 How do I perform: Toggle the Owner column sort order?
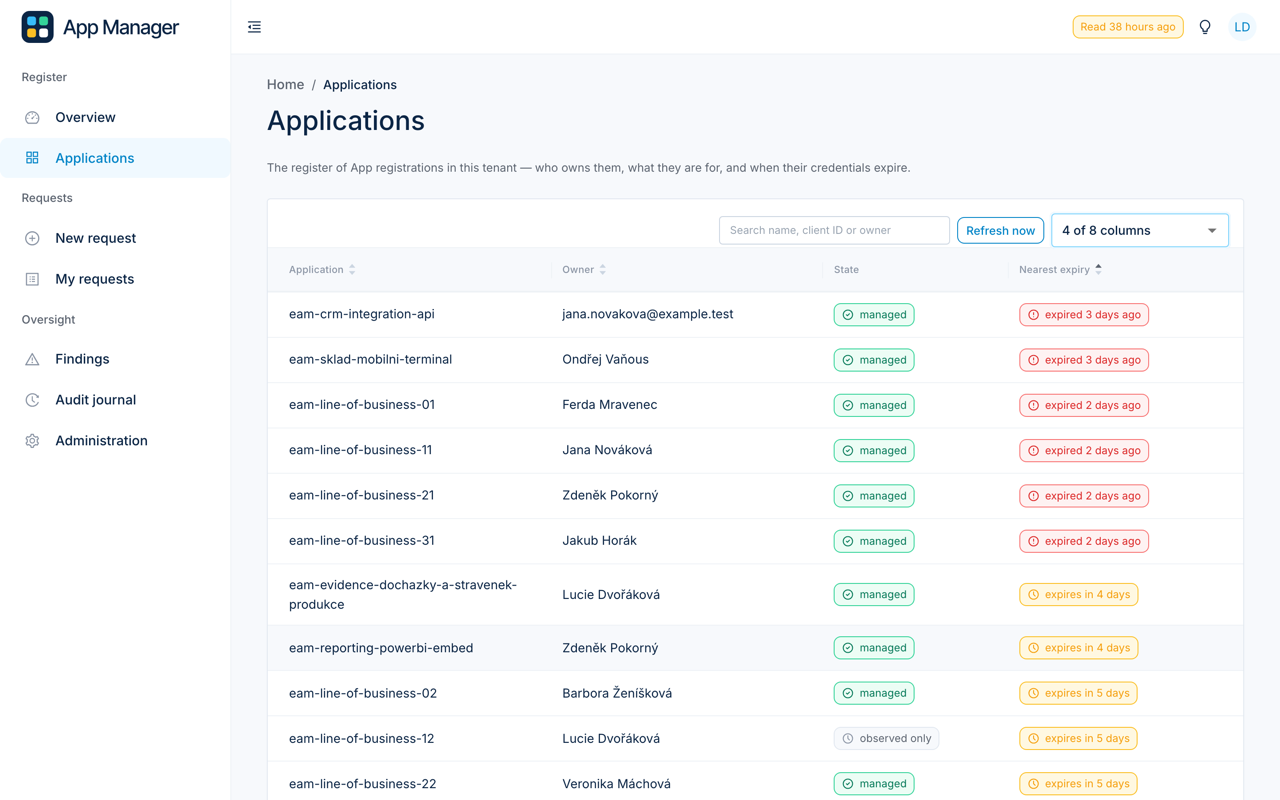[x=602, y=270]
